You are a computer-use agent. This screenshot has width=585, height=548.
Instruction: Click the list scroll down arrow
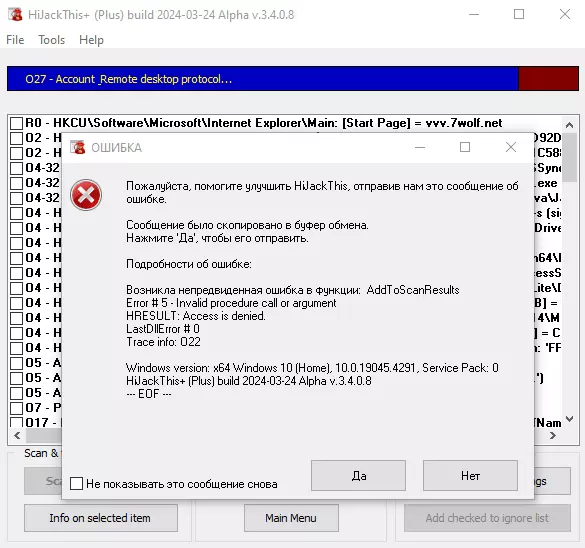click(569, 419)
